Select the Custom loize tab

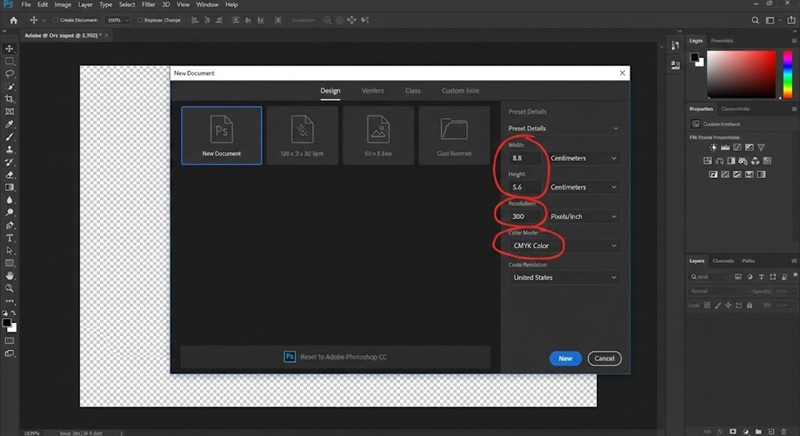[x=460, y=91]
